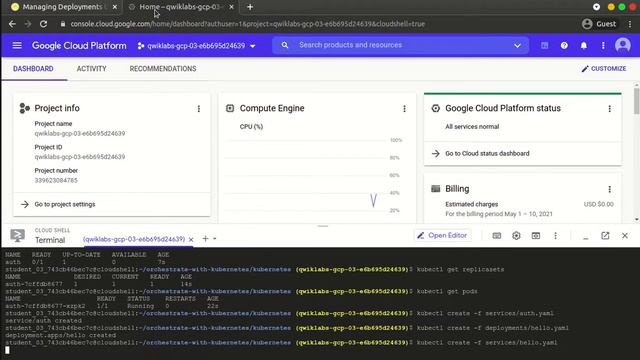The height and width of the screenshot is (360, 640).
Task: Switch to Managing Deployments browser tab
Action: coord(61,7)
